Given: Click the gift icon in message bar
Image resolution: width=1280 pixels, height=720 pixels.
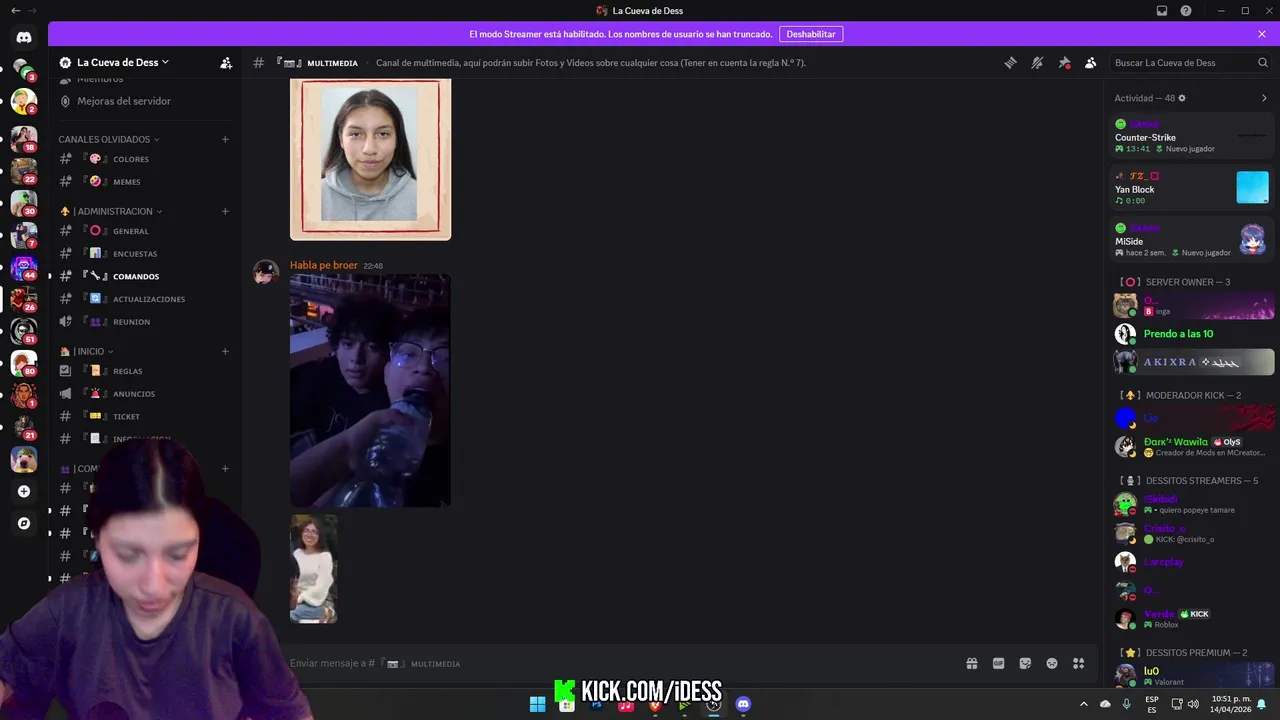Looking at the screenshot, I should coord(971,663).
